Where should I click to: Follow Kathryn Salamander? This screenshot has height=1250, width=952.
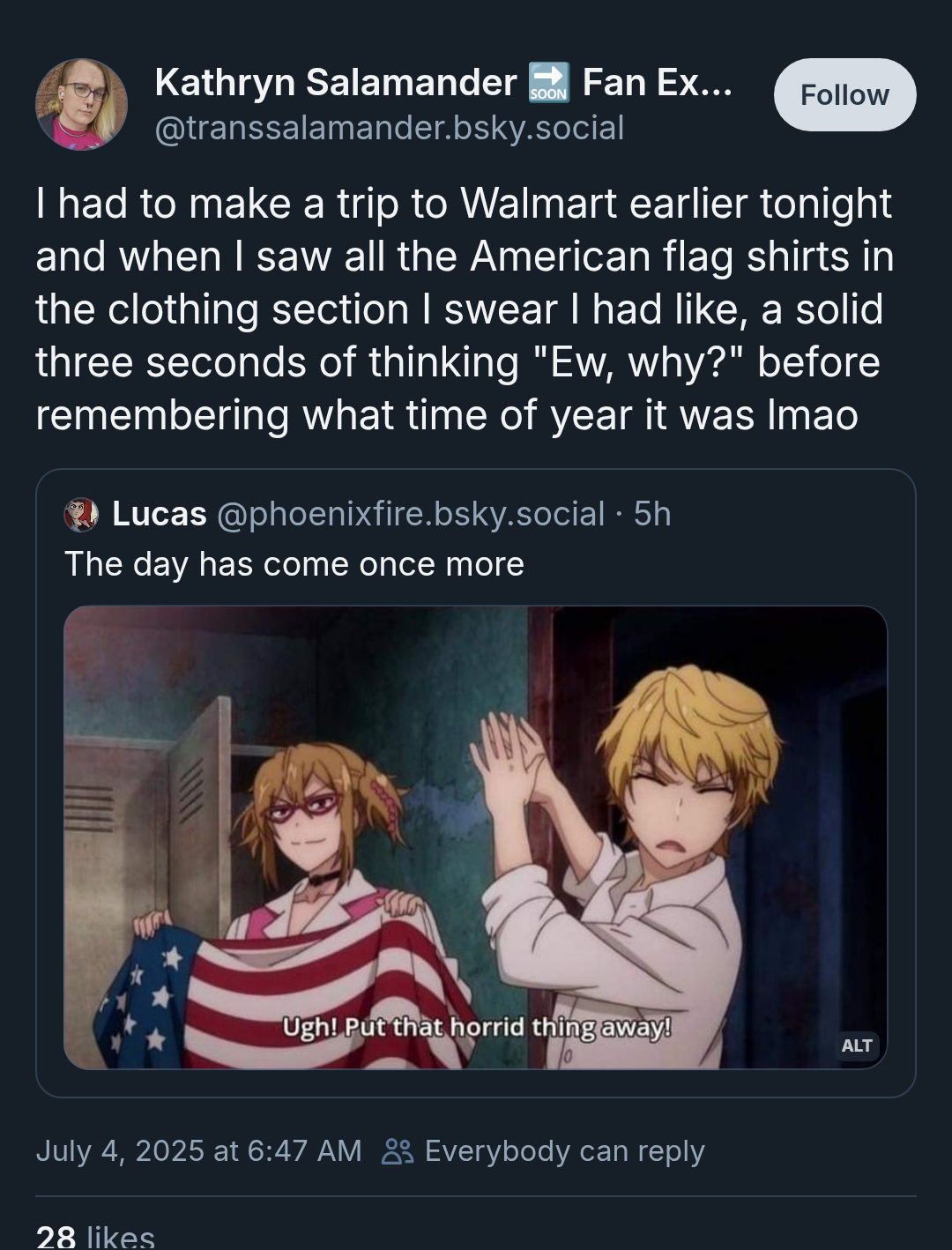[844, 94]
